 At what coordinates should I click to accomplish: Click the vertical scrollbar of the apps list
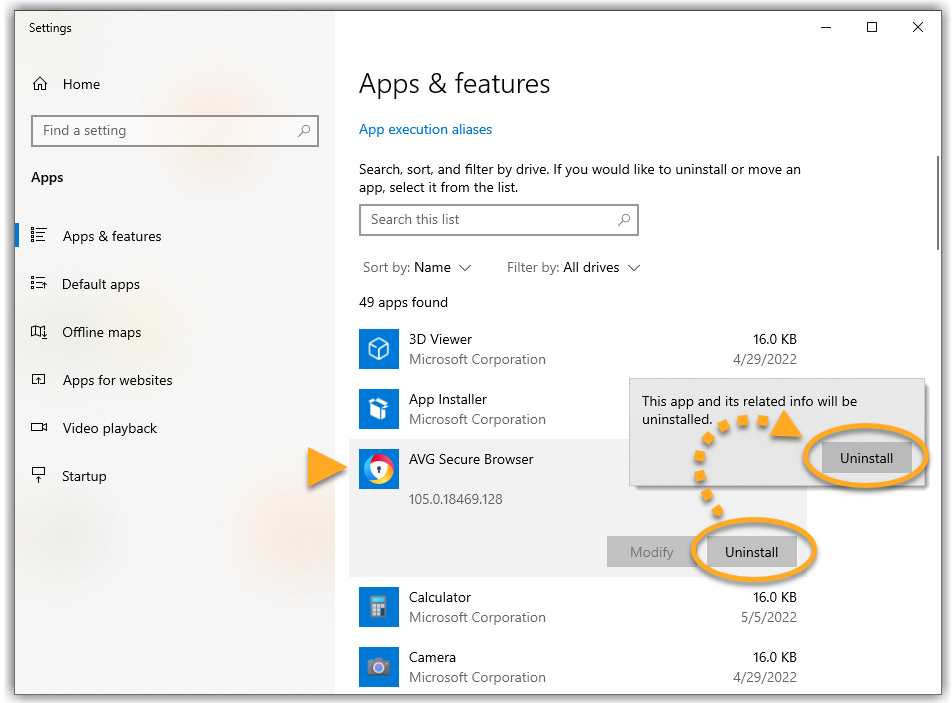(937, 200)
